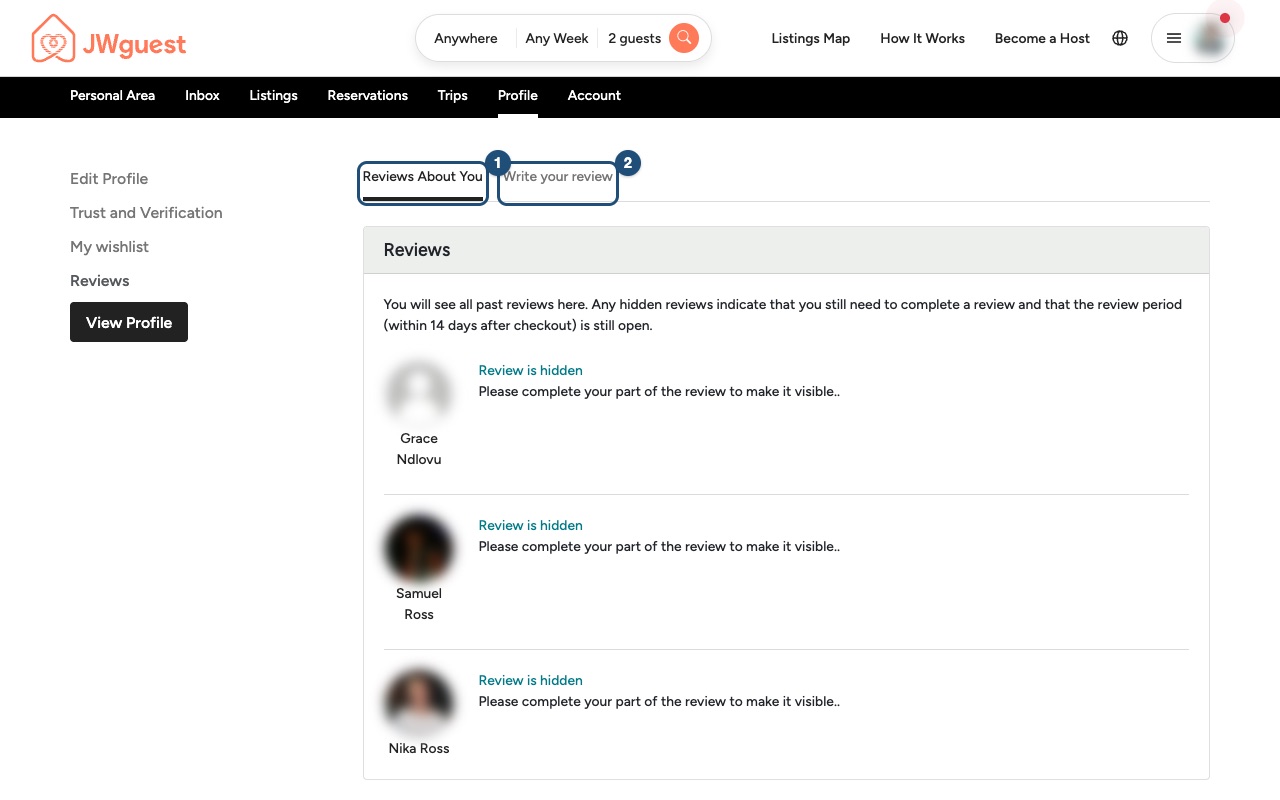Click the JWguest logo
Image resolution: width=1280 pixels, height=800 pixels.
click(109, 39)
